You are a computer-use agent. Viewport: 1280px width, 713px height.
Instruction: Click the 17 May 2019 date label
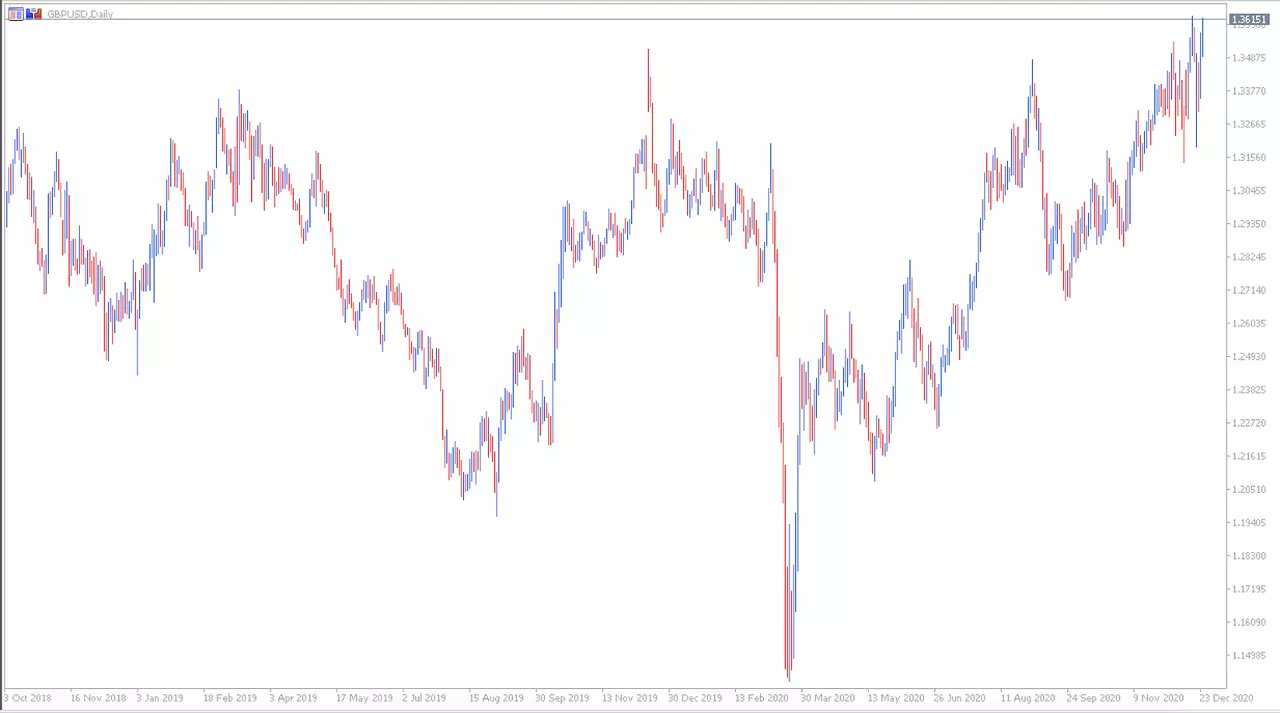365,697
